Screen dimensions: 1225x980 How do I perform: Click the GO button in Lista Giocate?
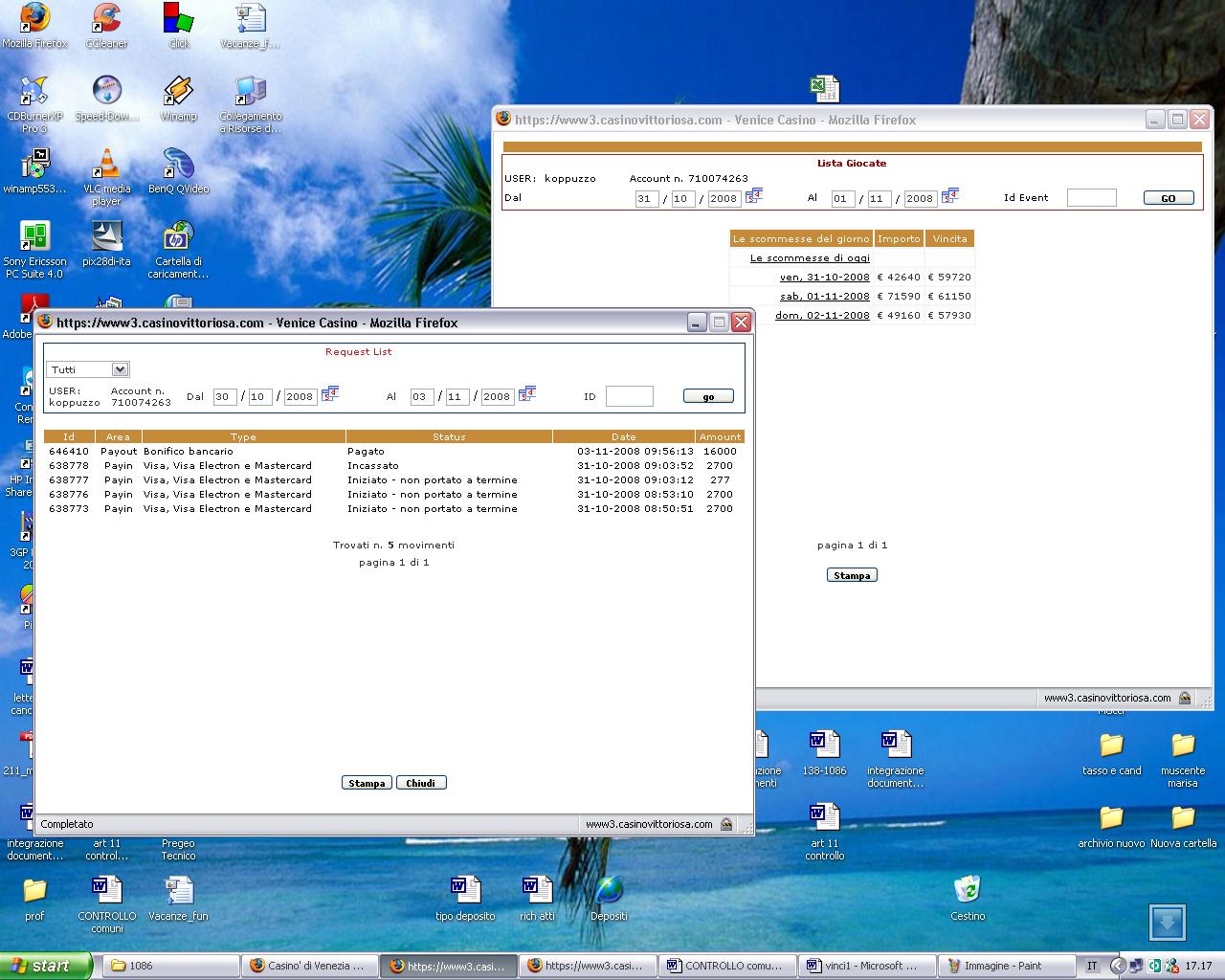tap(1169, 198)
